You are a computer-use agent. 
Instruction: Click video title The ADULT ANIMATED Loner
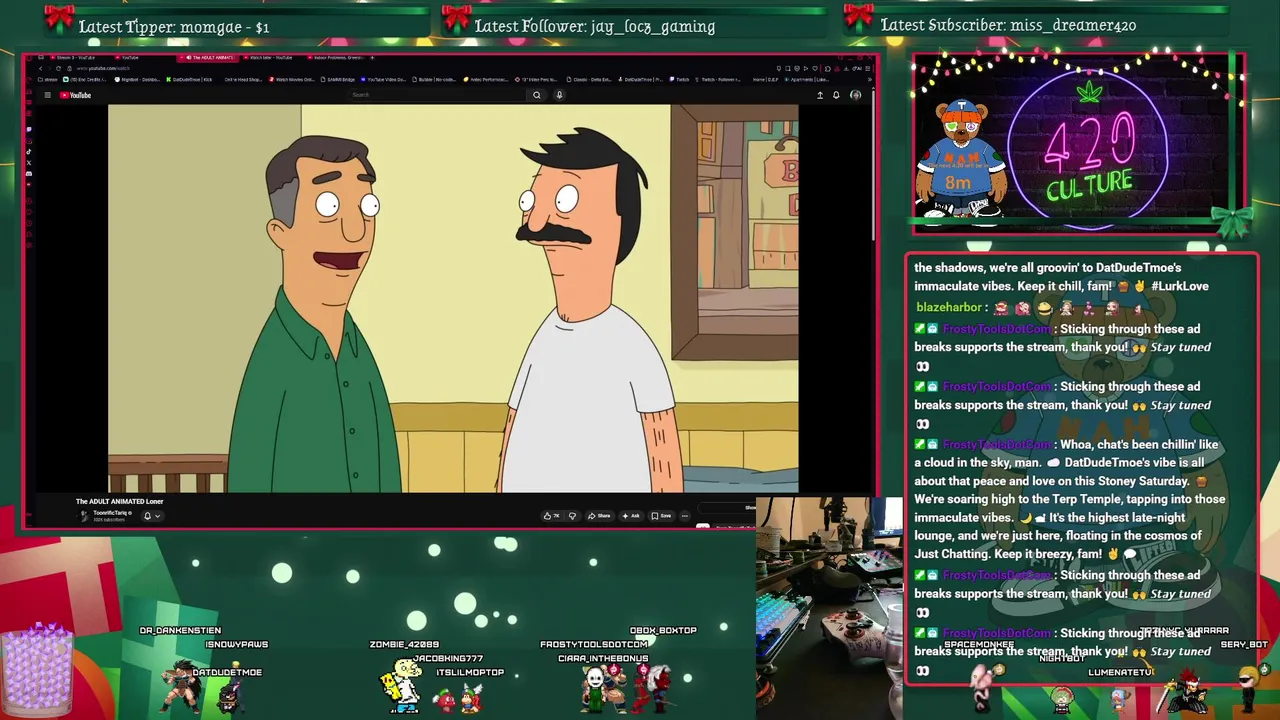[120, 501]
